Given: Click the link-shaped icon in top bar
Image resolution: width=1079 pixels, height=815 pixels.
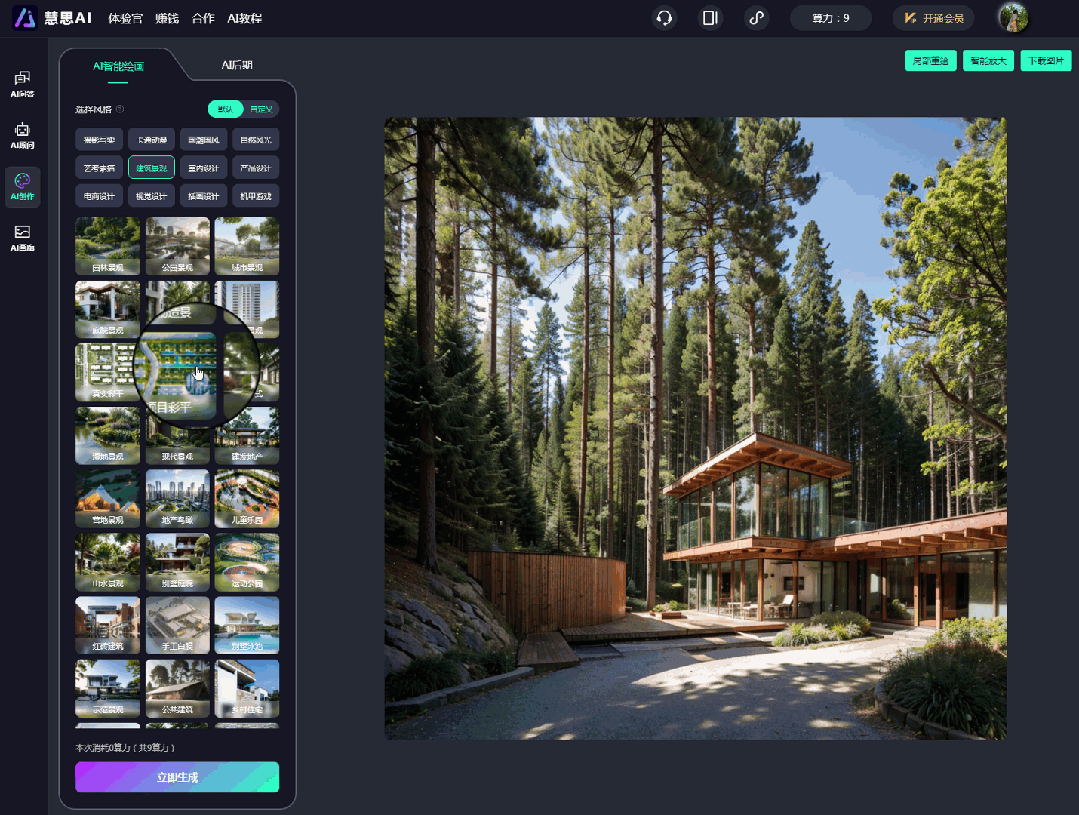Looking at the screenshot, I should tap(757, 18).
